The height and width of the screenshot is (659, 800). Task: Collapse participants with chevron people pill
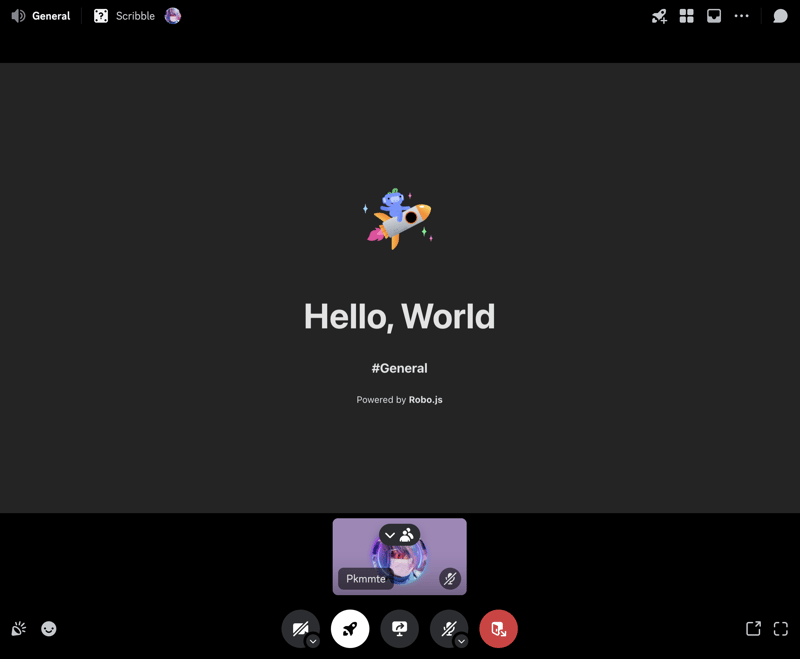[399, 535]
